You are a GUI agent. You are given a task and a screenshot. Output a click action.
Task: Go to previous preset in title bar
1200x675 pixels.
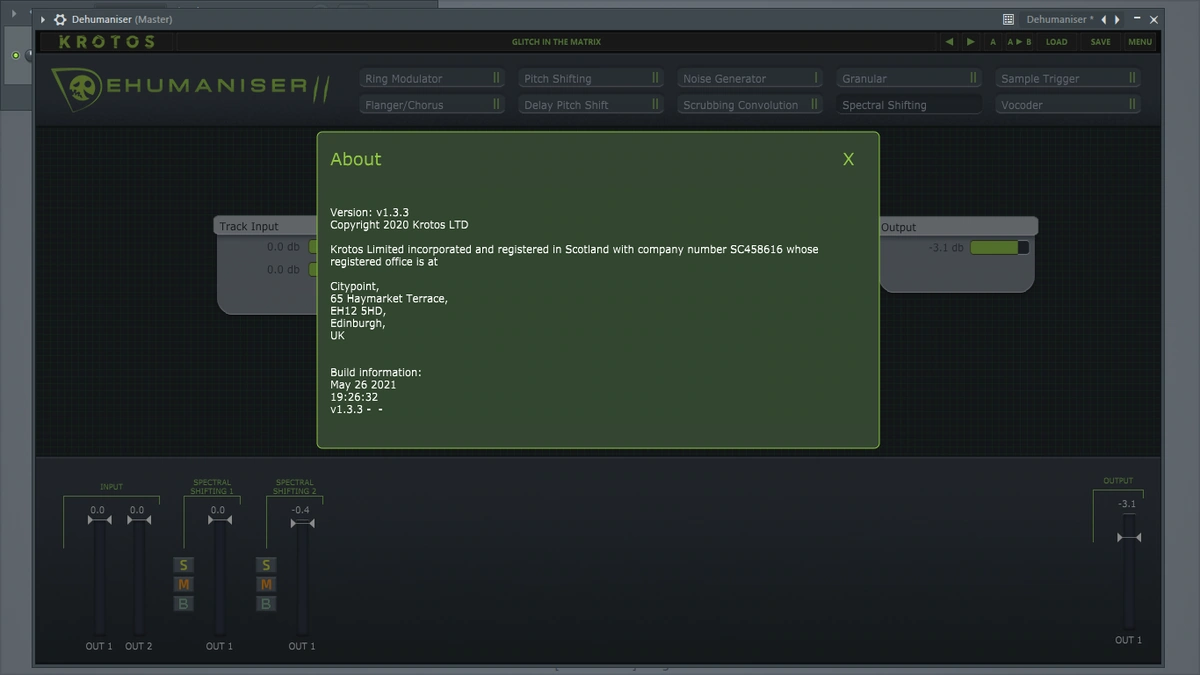click(x=1104, y=19)
